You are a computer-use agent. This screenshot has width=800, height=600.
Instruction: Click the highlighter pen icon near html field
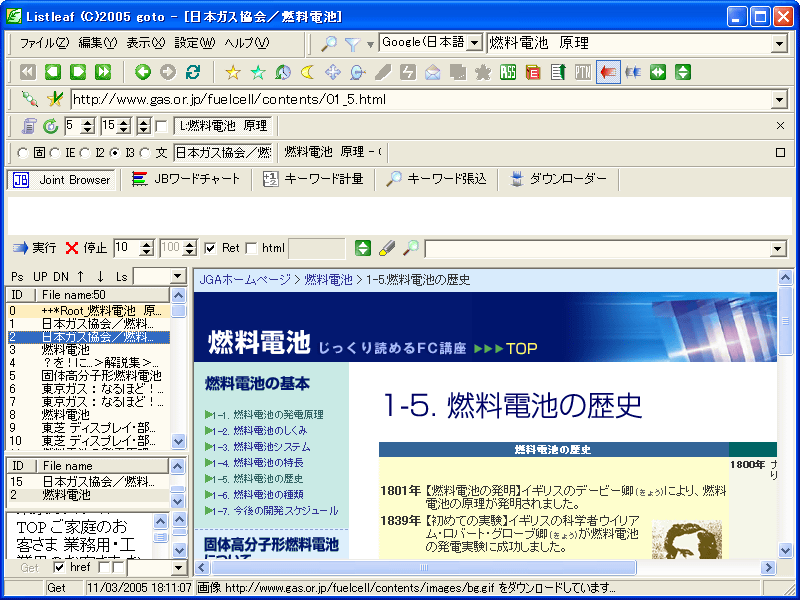click(387, 248)
